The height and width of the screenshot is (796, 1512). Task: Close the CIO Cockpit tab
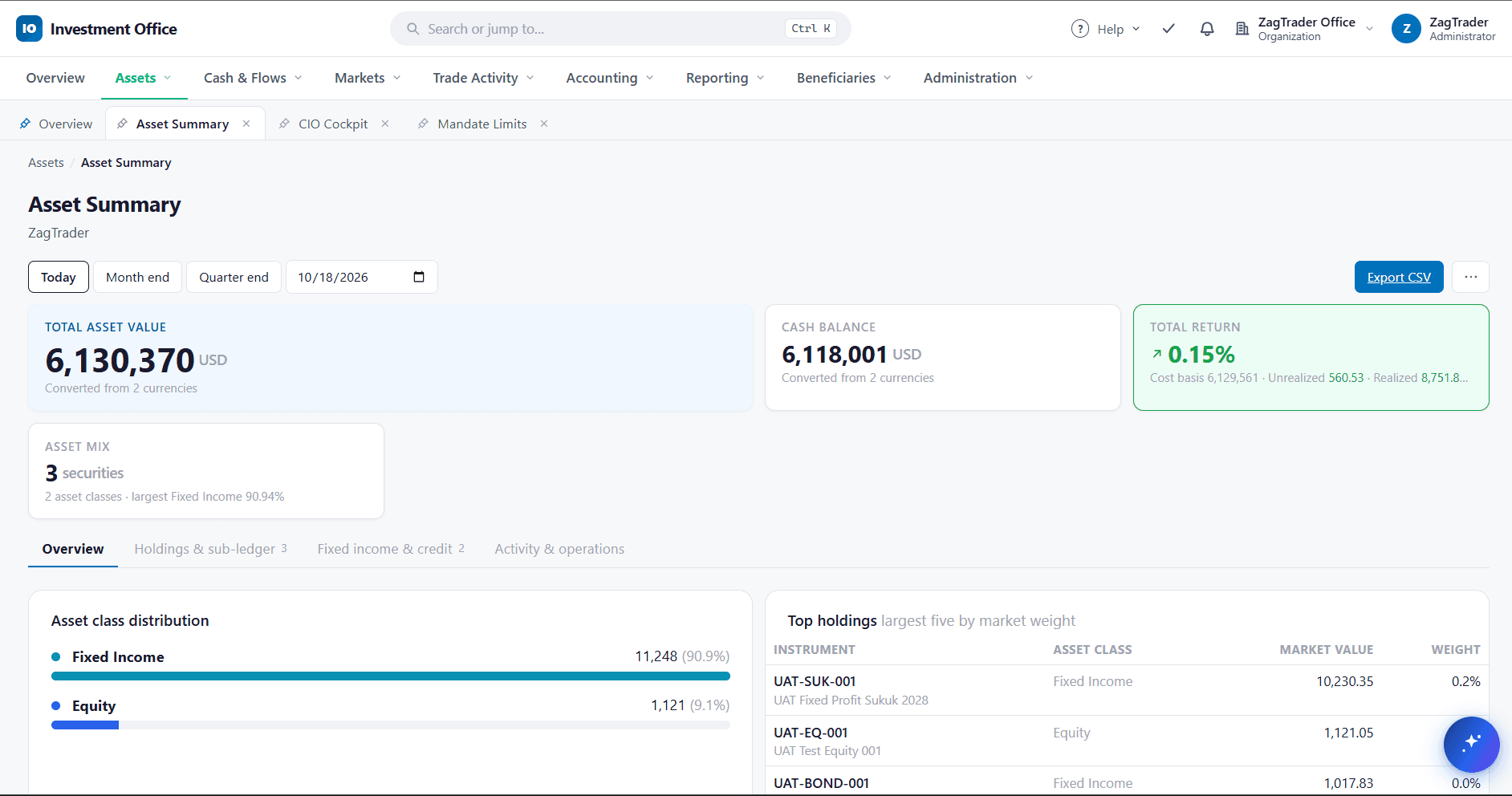[x=385, y=124]
